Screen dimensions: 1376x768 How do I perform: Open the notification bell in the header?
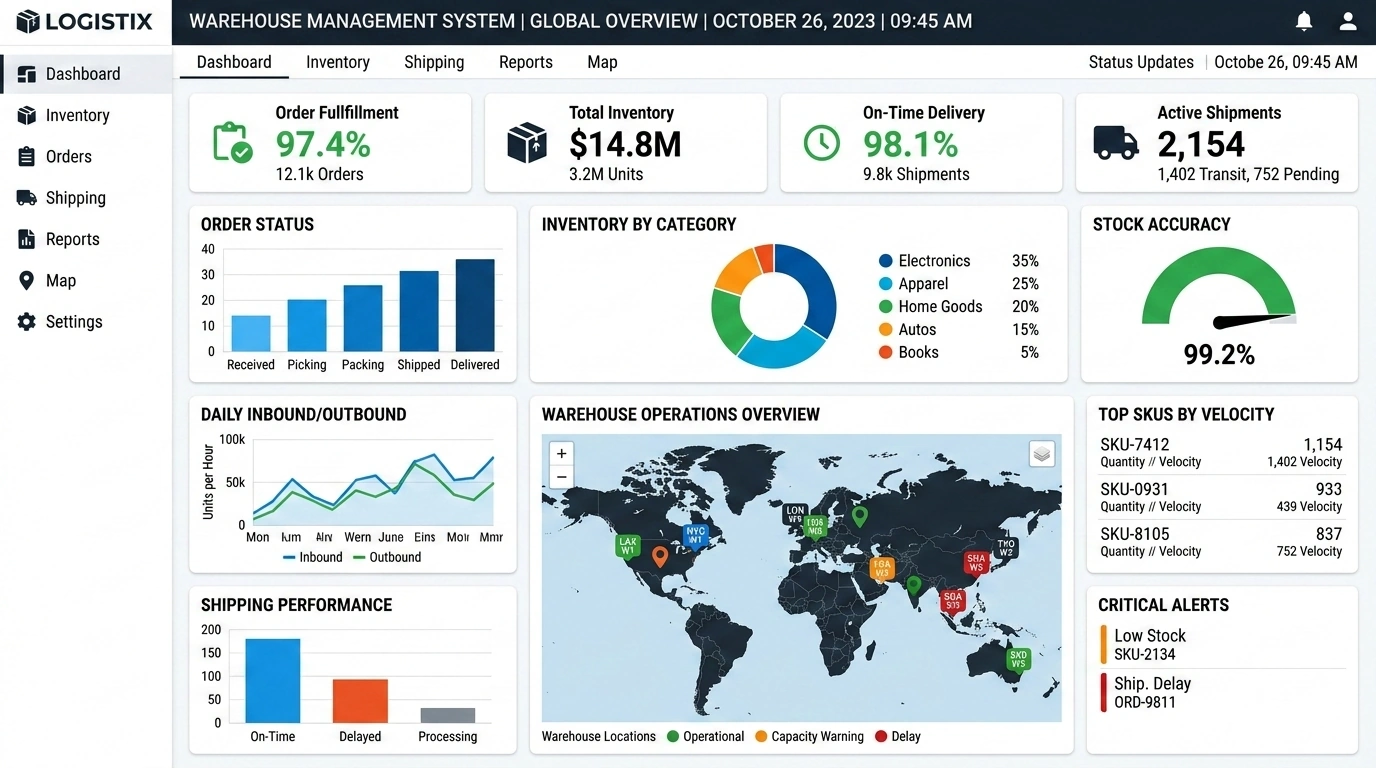pos(1304,20)
